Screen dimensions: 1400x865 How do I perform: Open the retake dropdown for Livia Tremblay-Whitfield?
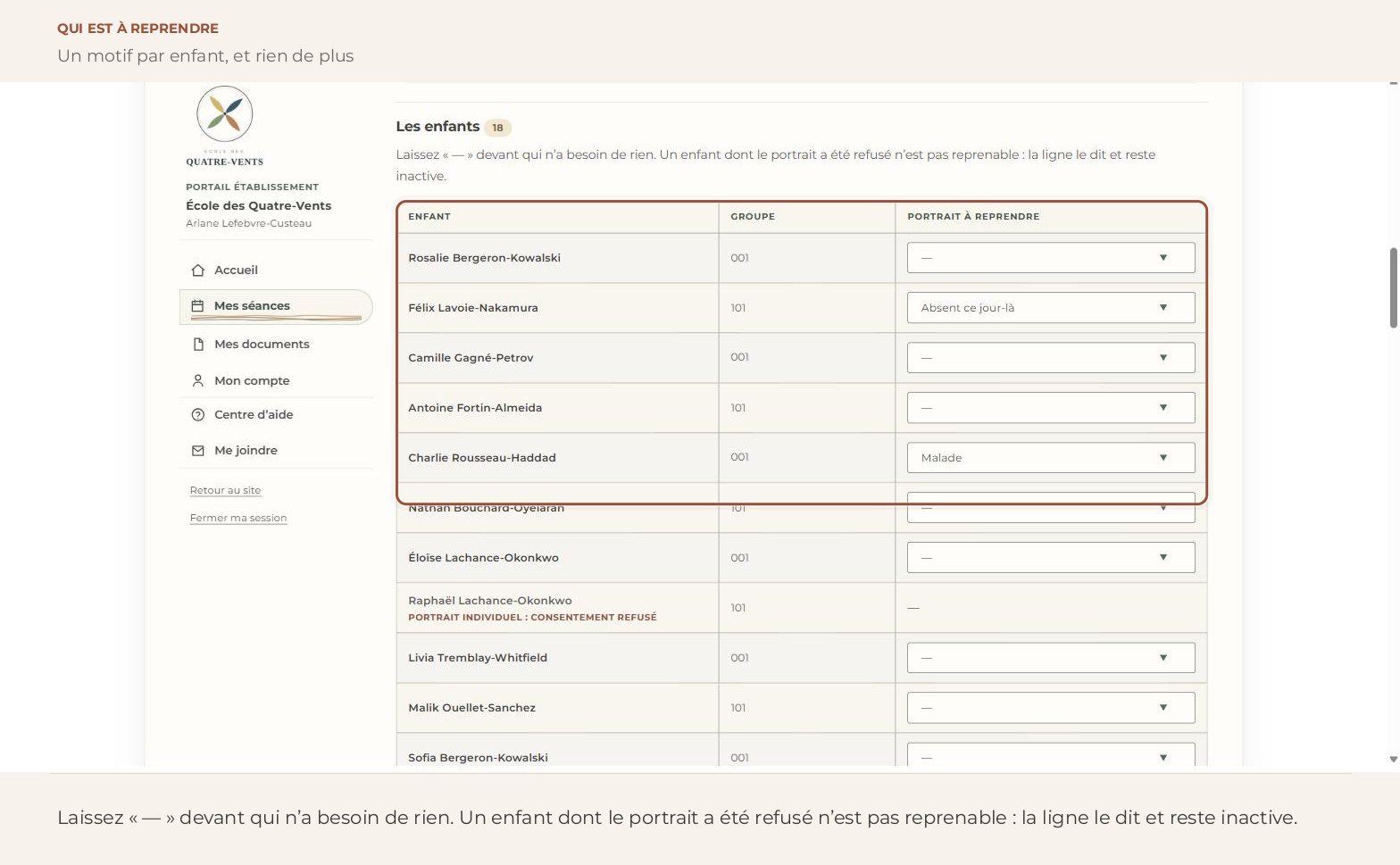[x=1051, y=658]
